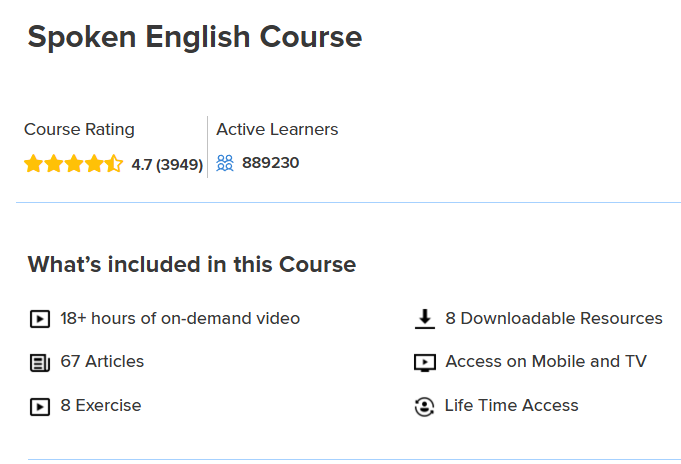Click the articles newspaper icon
The width and height of the screenshot is (681, 464).
tap(39, 363)
